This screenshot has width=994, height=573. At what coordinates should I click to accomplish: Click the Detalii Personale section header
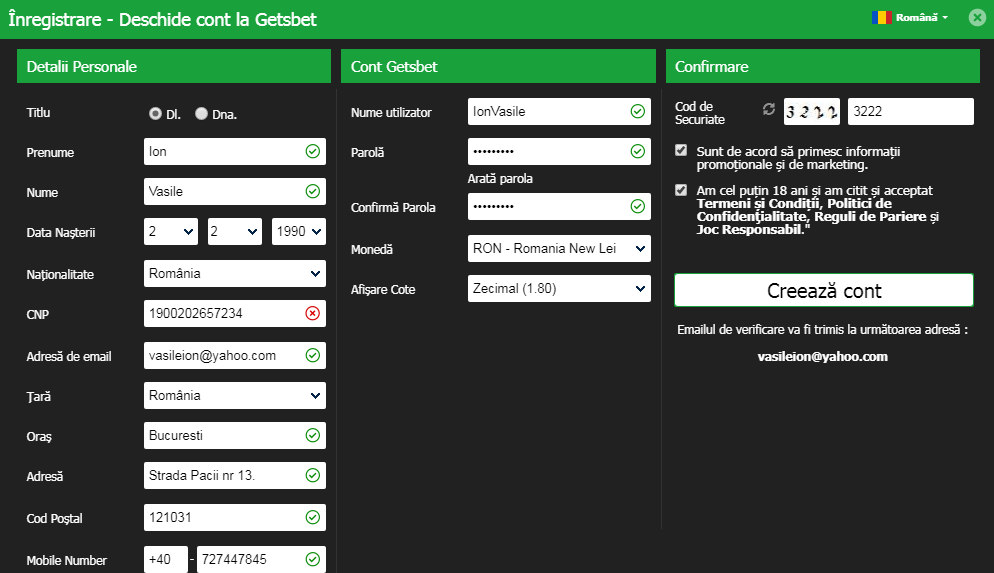(x=174, y=66)
